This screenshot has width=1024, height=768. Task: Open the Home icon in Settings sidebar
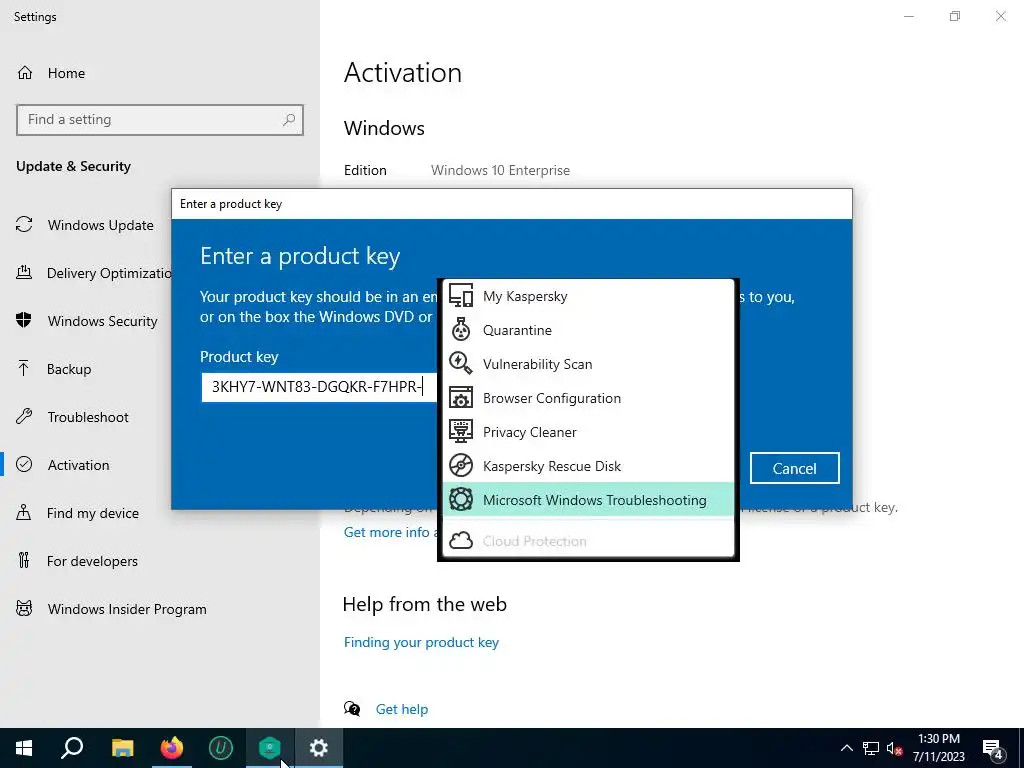coord(25,72)
